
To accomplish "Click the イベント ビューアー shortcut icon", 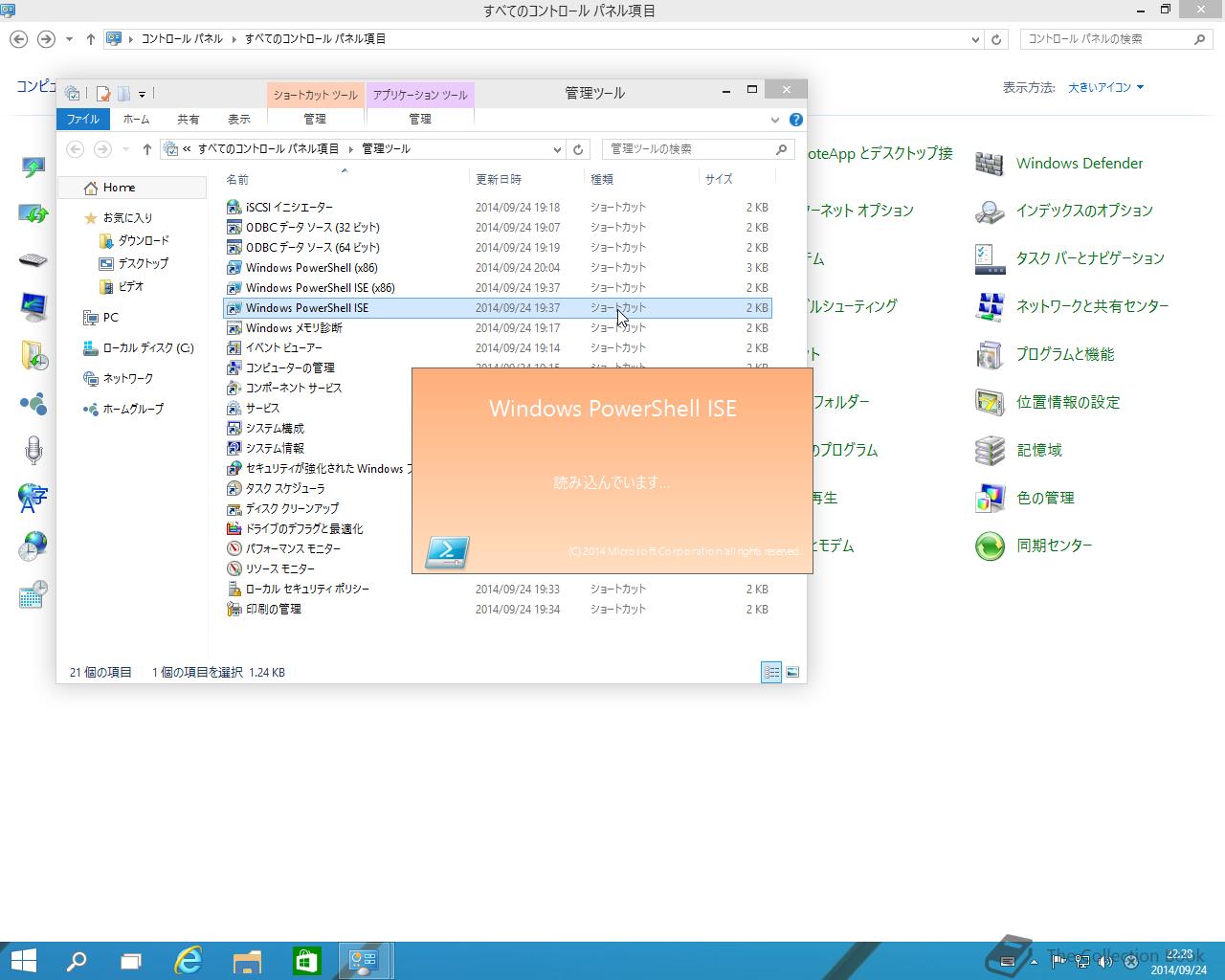I will point(234,347).
